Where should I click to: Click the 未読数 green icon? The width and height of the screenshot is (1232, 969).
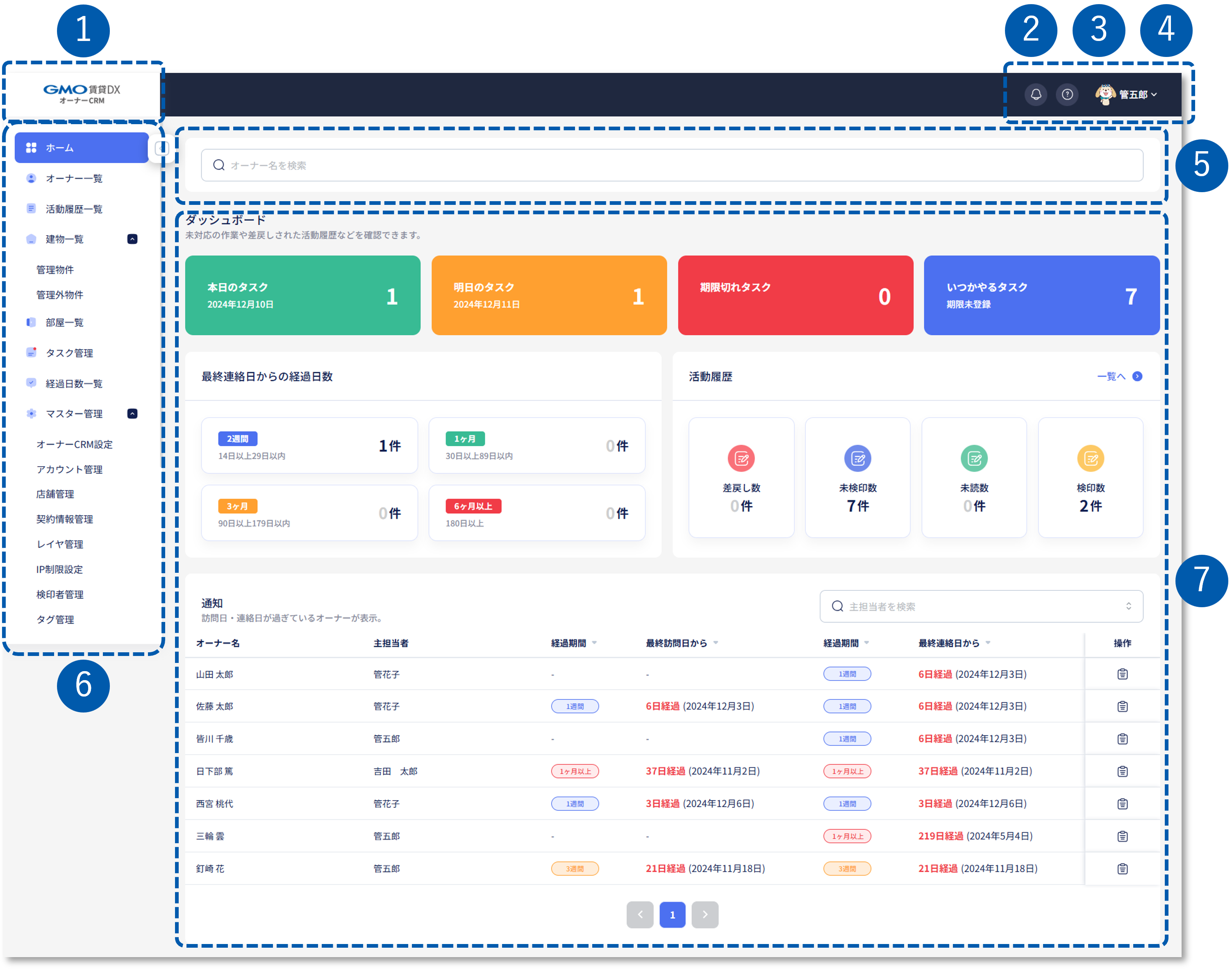pyautogui.click(x=974, y=458)
